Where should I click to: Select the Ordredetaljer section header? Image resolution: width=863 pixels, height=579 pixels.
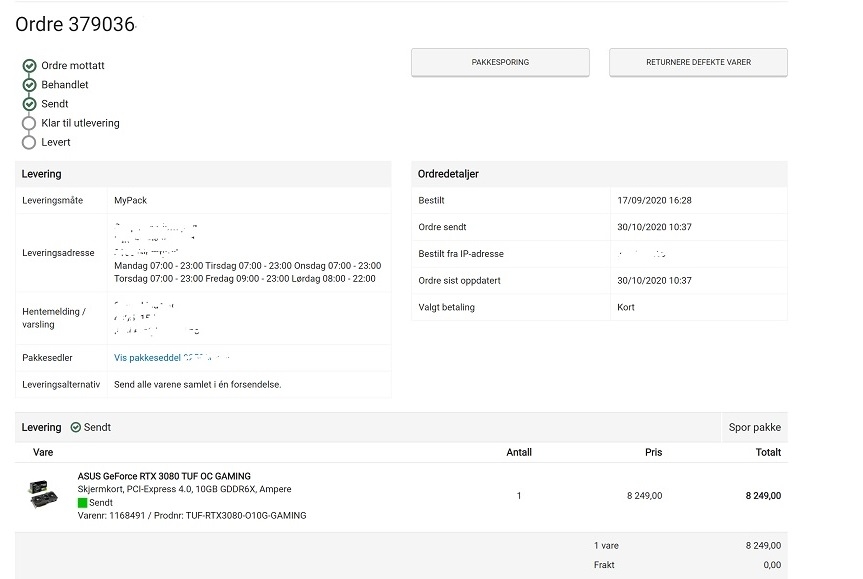coord(448,174)
